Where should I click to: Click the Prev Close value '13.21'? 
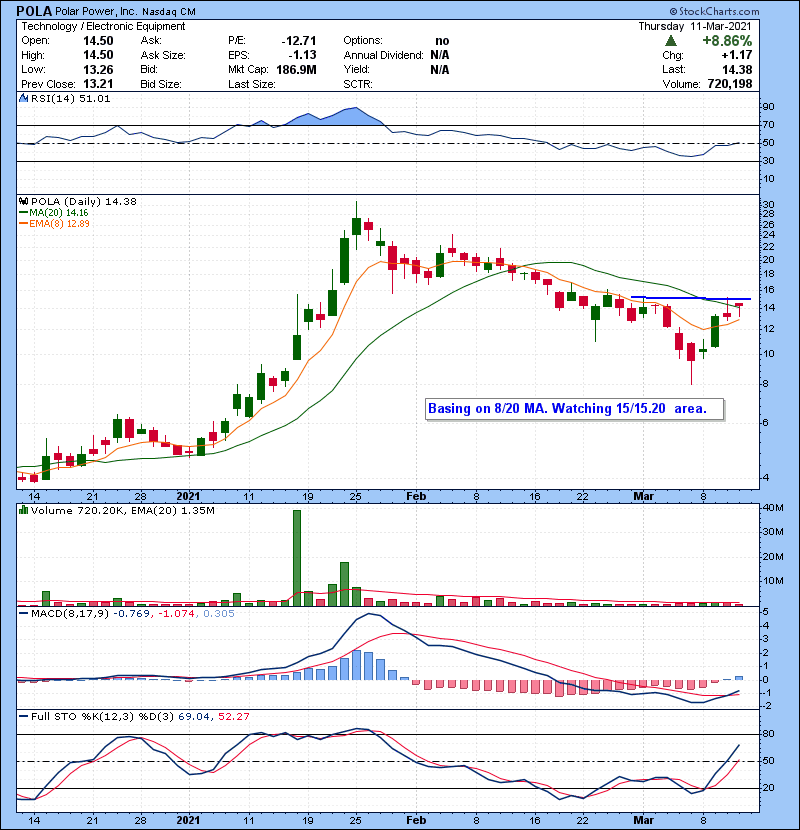tap(98, 84)
